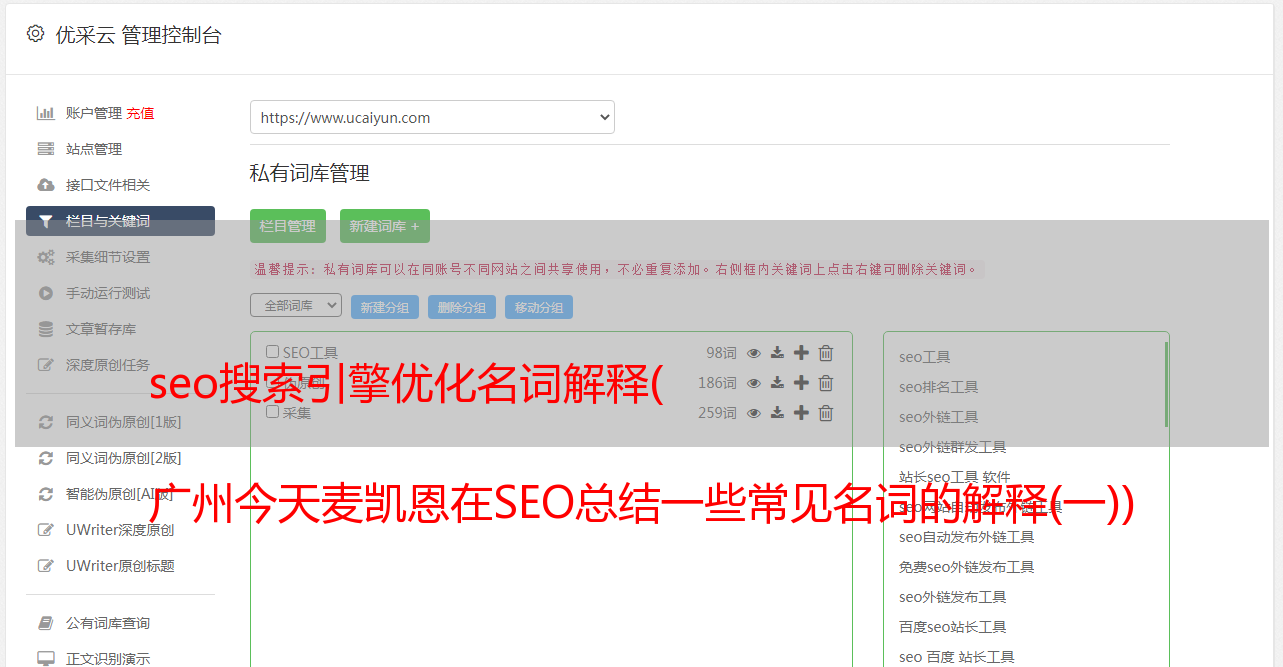
Task: Click the refresh icon for 同义词伪原创[1版]
Action: 45,422
